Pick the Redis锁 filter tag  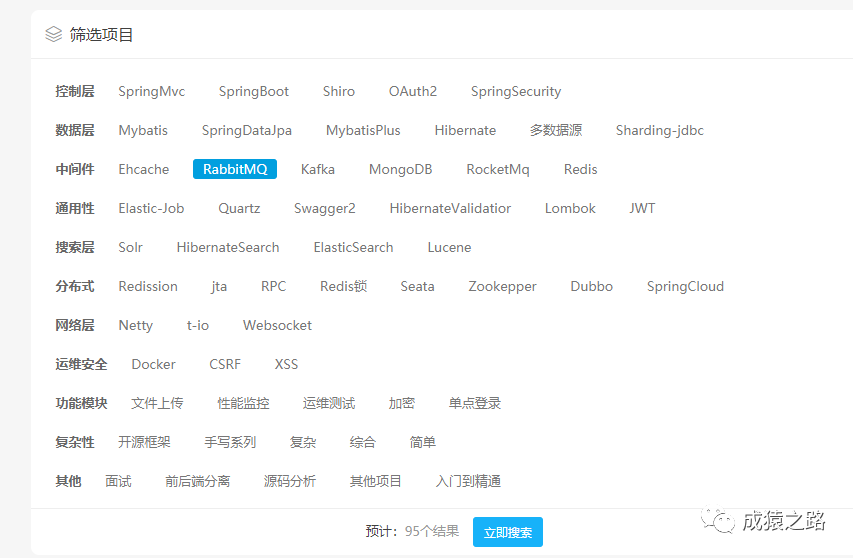tap(343, 287)
